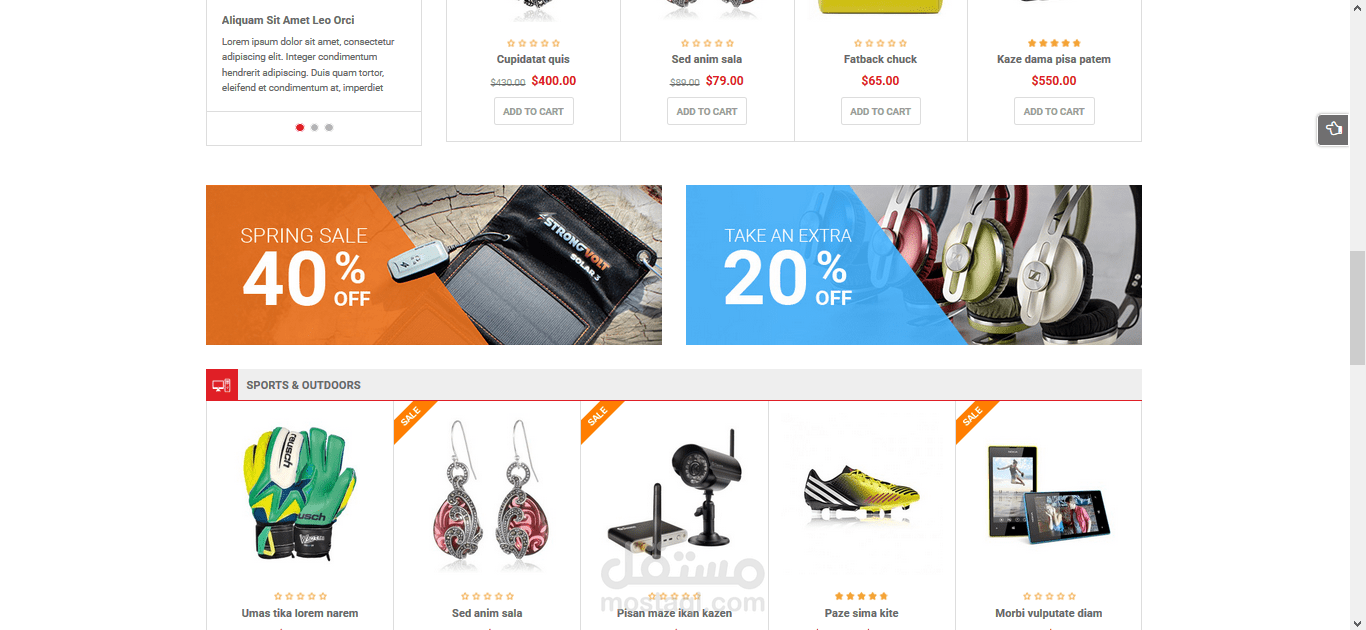
Task: Click the floating hand icon on right edge
Action: [1333, 129]
